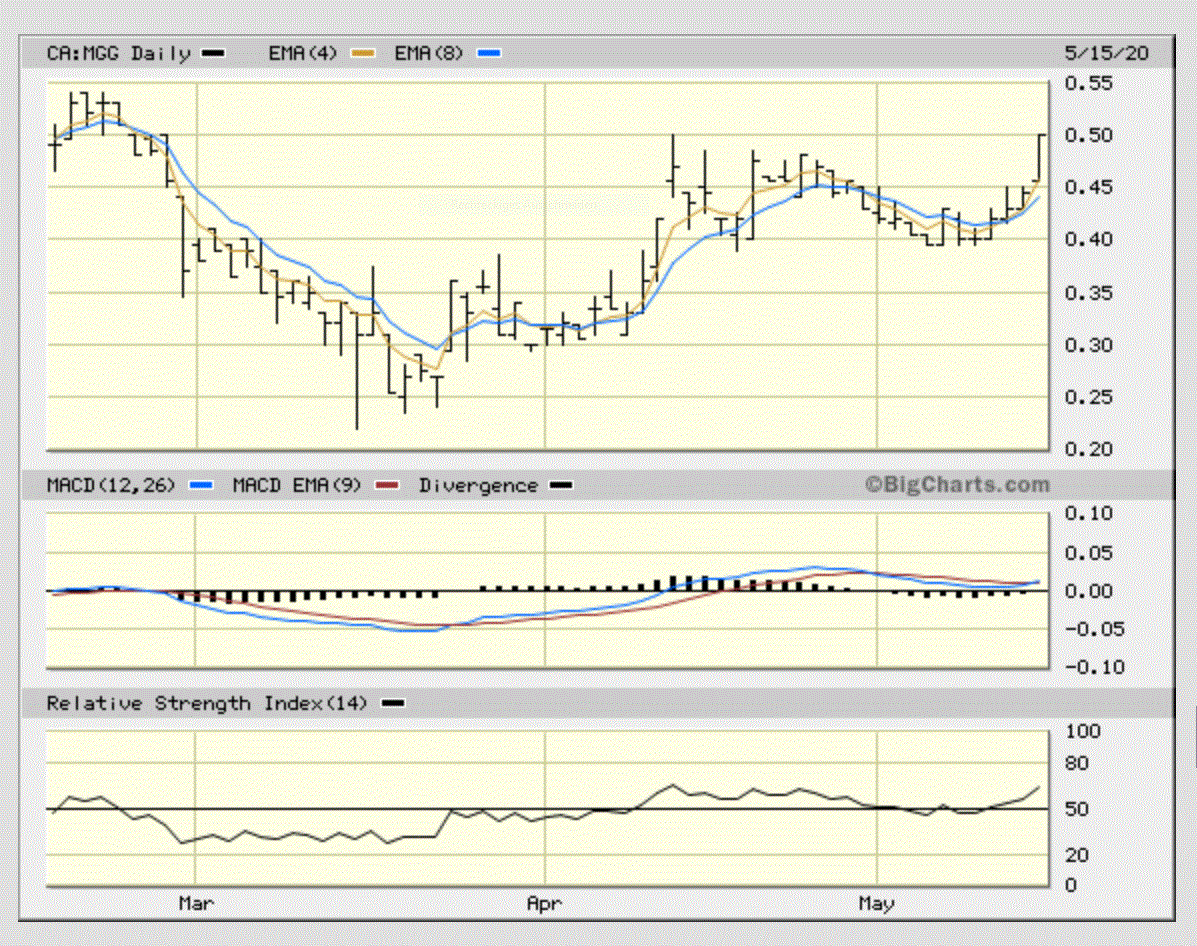Click the 0.55 price axis label
Image resolution: width=1197 pixels, height=946 pixels.
click(1087, 84)
